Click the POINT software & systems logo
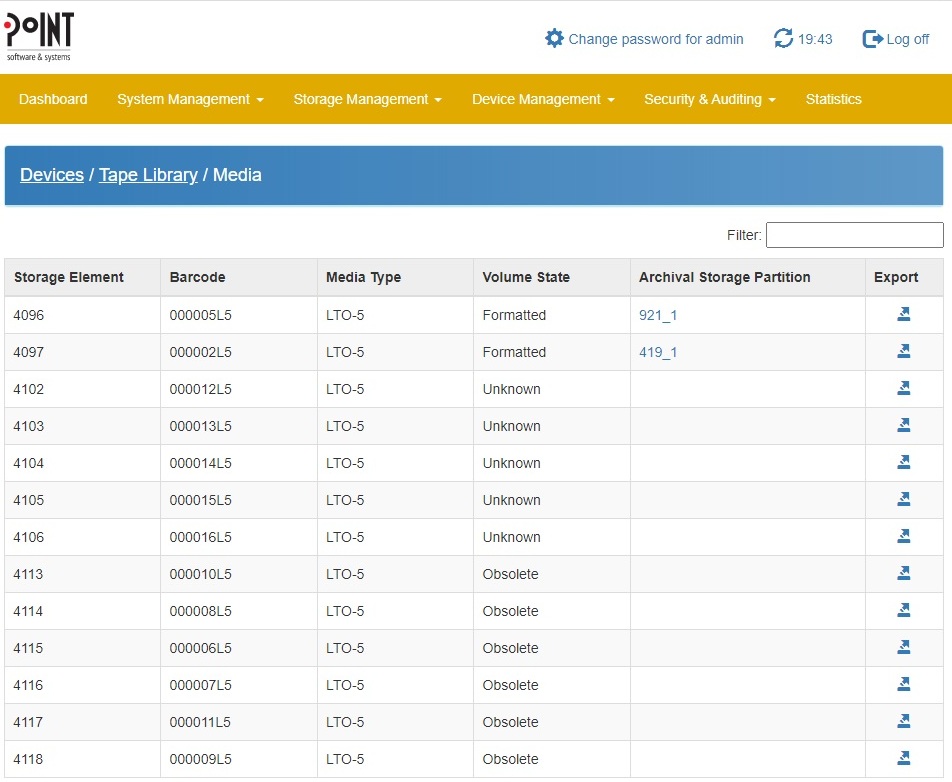 point(39,36)
